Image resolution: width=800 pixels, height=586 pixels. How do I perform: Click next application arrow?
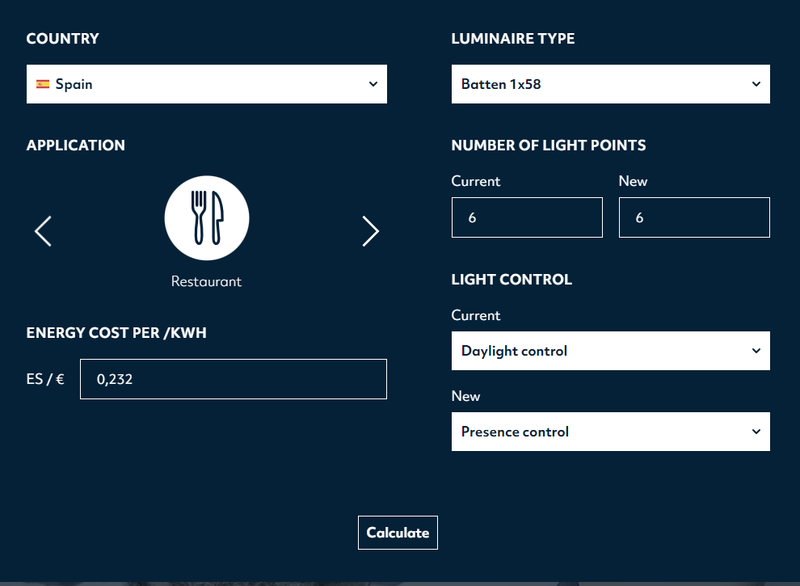pyautogui.click(x=370, y=231)
